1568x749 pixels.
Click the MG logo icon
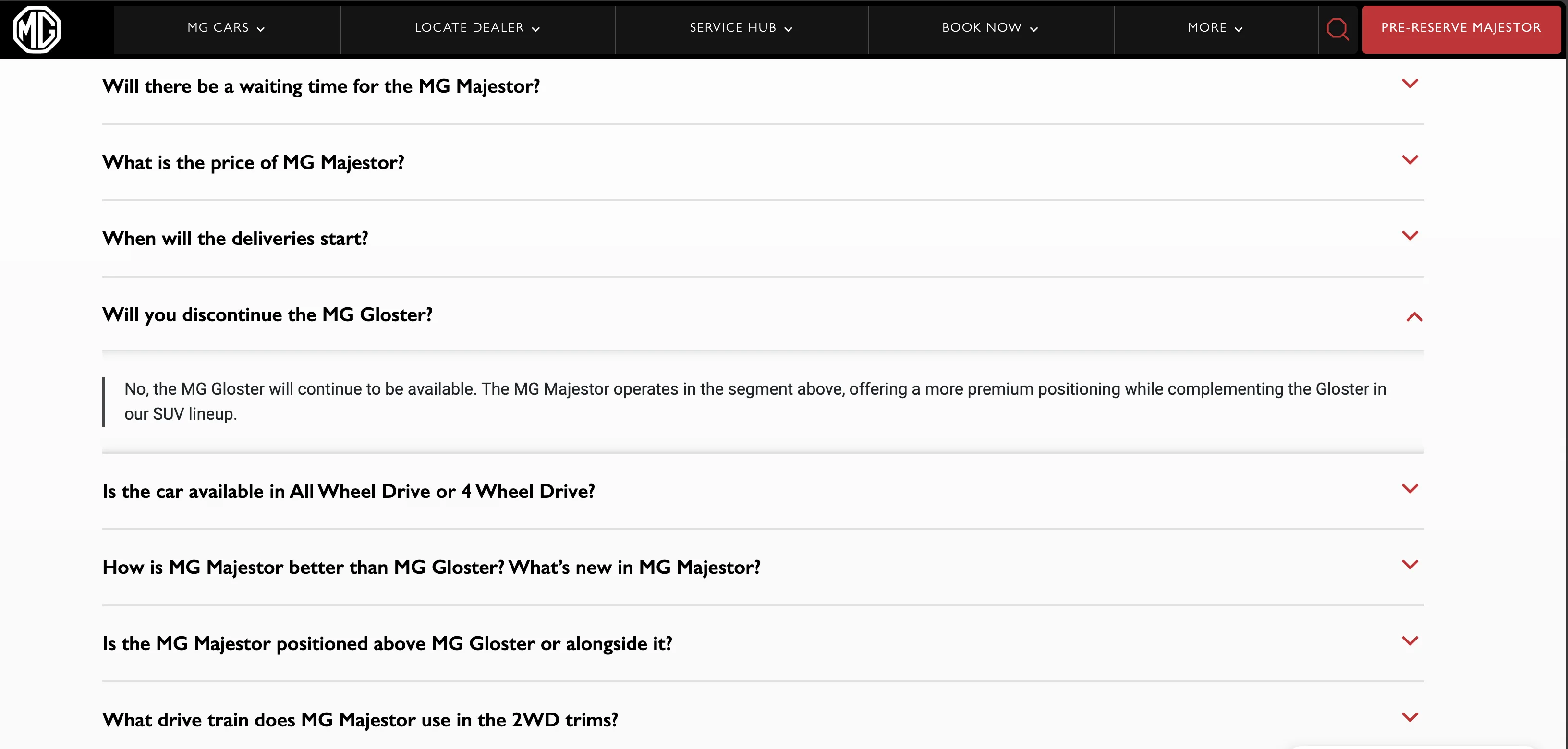[37, 29]
